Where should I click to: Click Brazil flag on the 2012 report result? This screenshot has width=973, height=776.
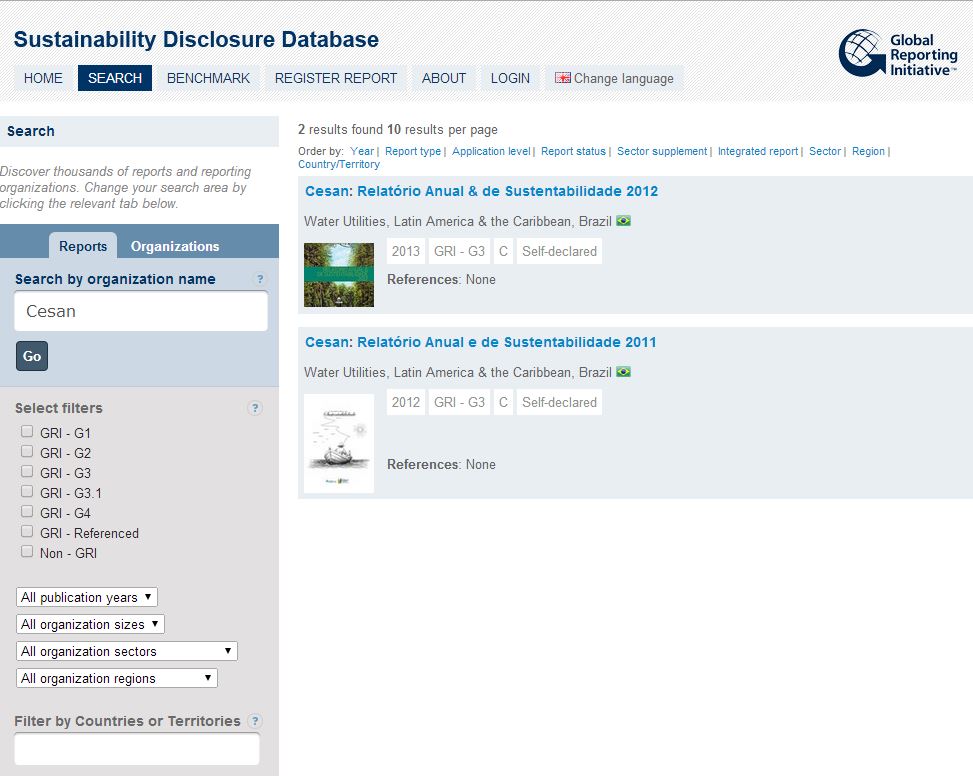pos(623,221)
